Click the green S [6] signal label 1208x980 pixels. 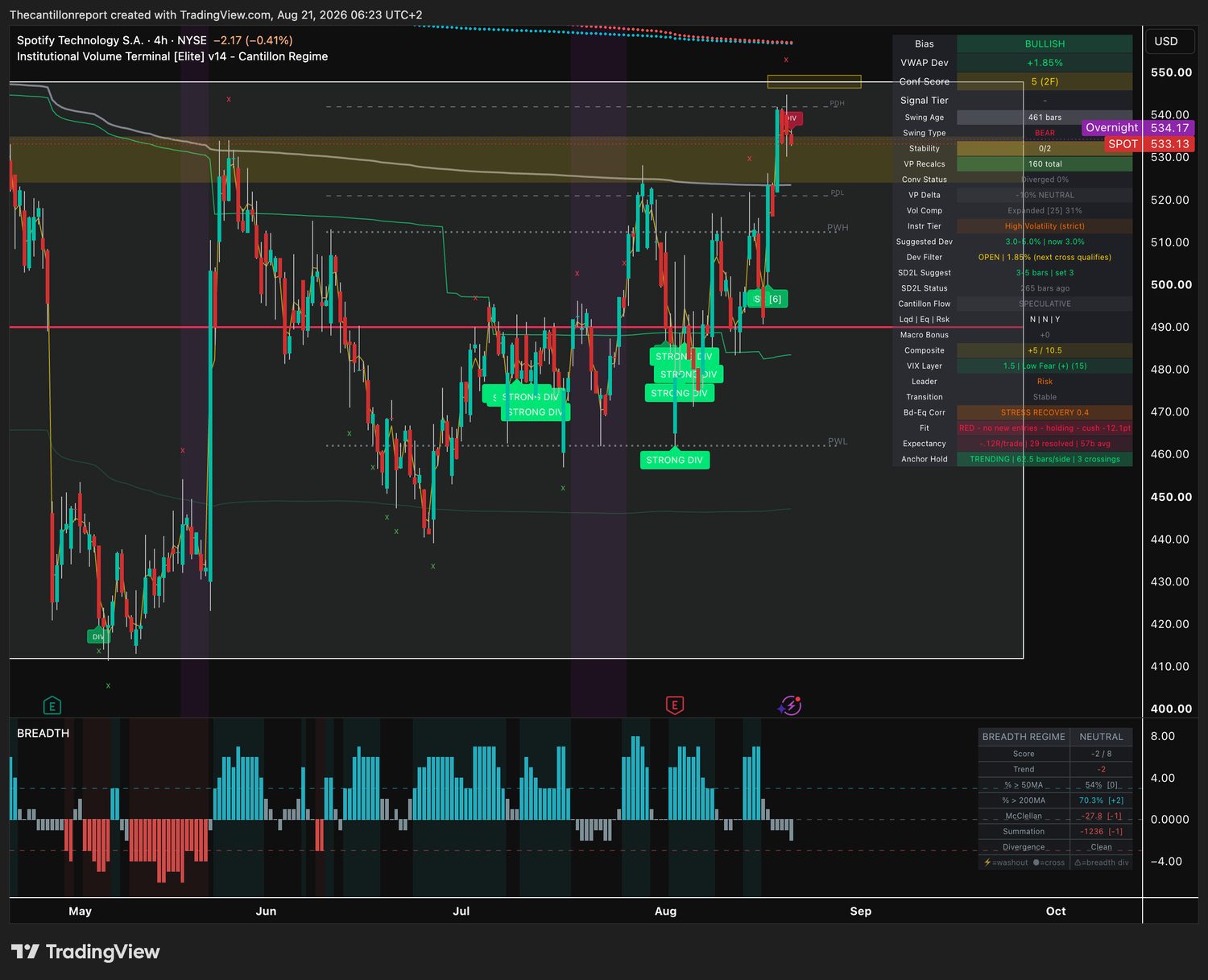point(767,299)
